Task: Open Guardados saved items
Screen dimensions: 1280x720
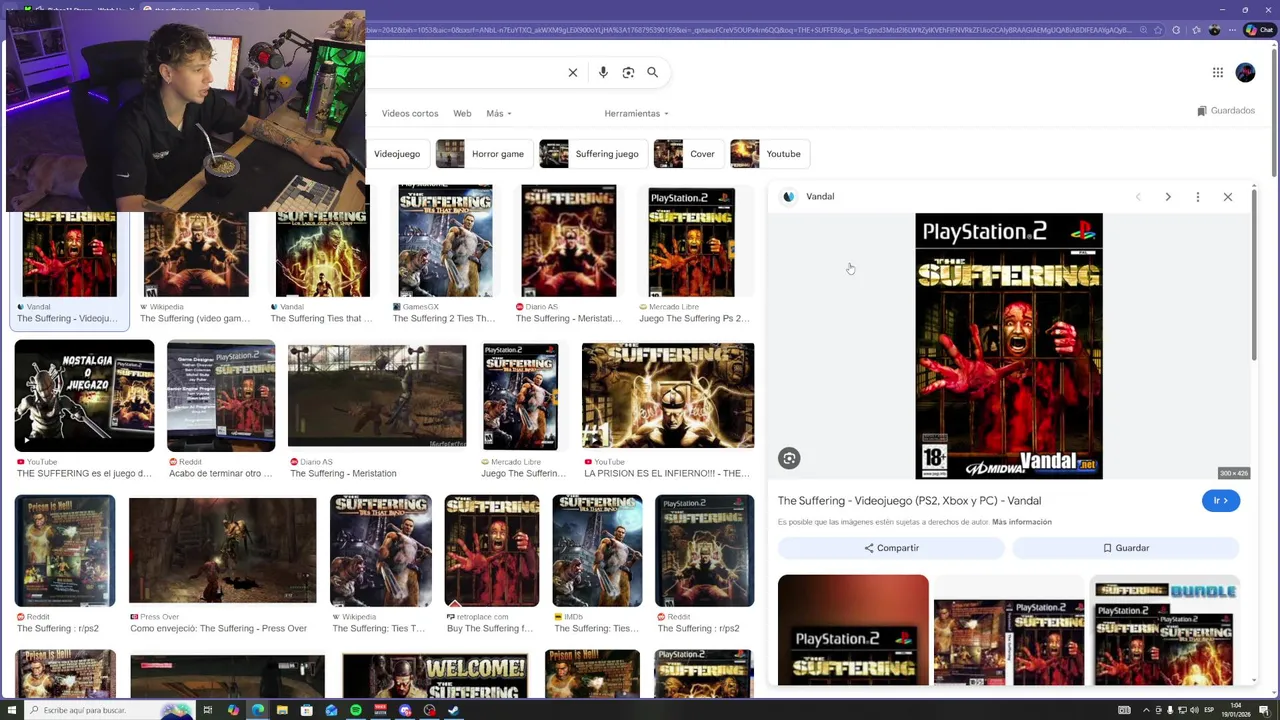Action: click(x=1226, y=111)
